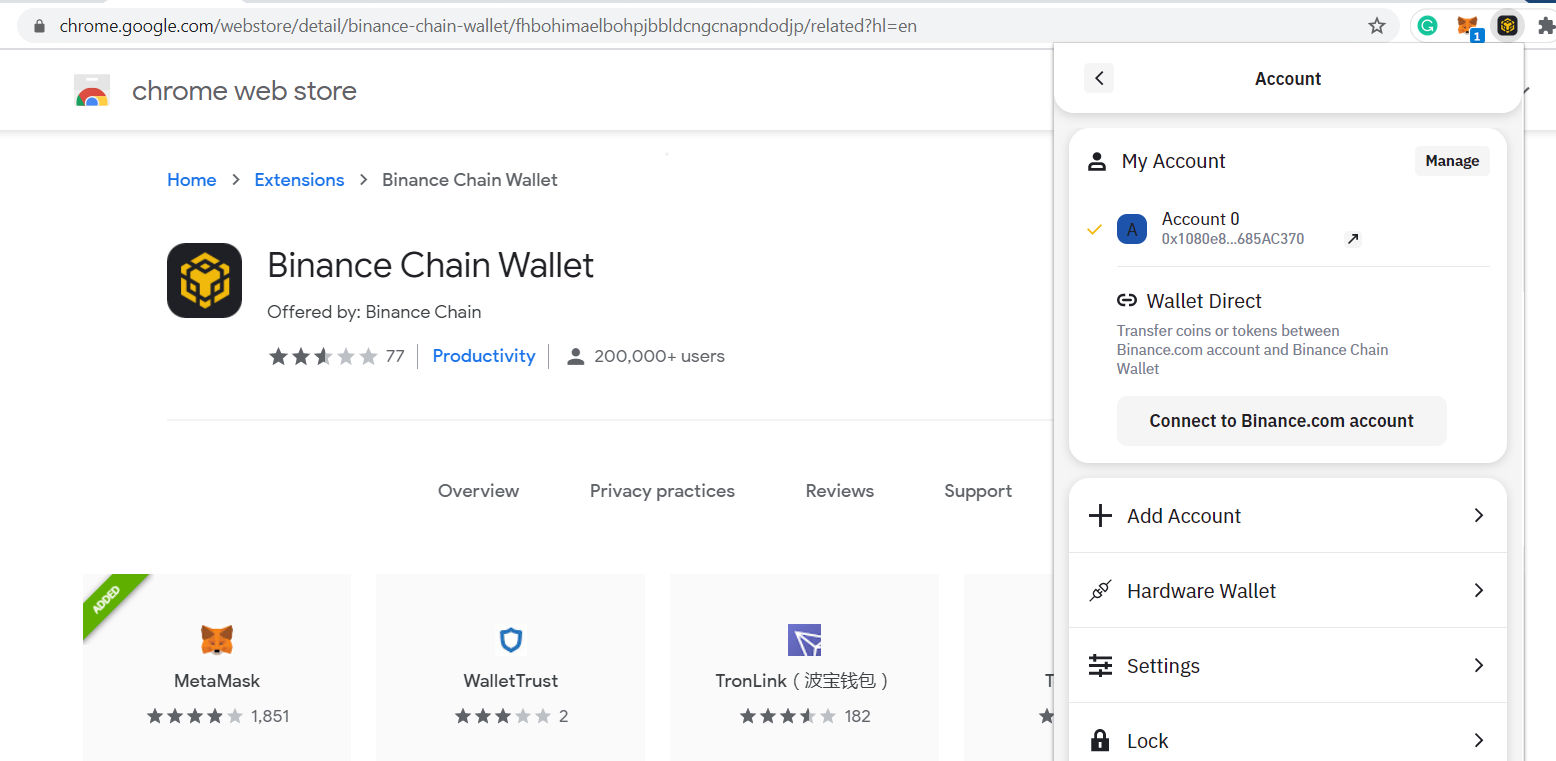This screenshot has height=761, width=1556.
Task: Switch to the Overview tab
Action: coord(478,491)
